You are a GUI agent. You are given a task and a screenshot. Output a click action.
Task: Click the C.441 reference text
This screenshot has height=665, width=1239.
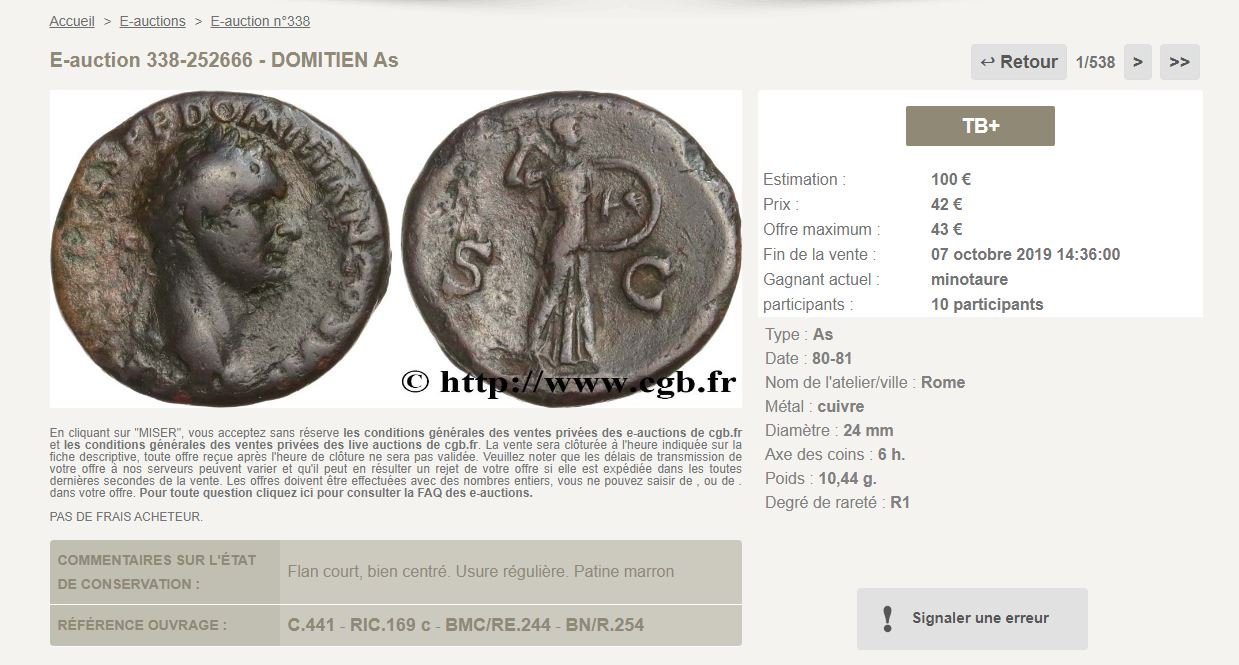[311, 625]
